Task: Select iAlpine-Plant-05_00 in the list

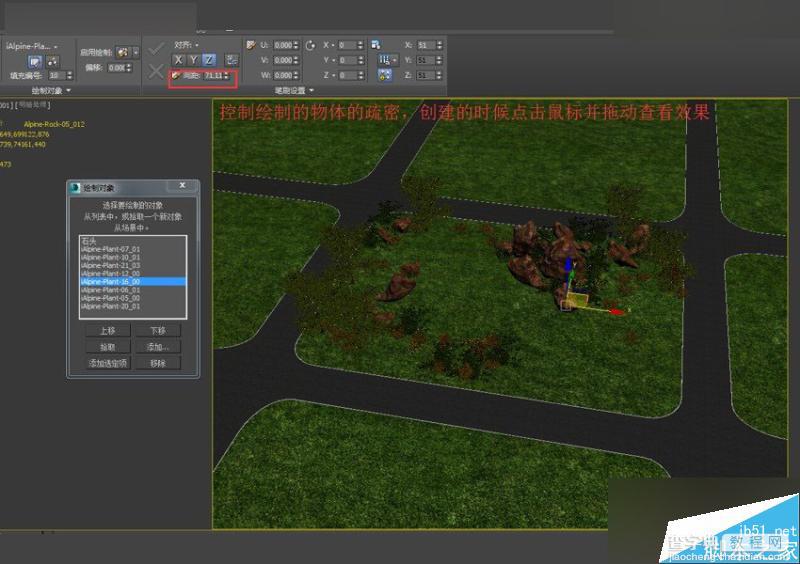Action: (133, 298)
